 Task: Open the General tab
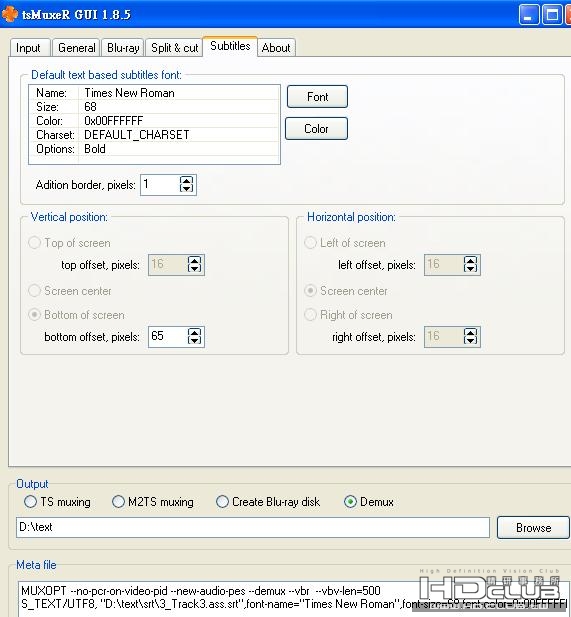[76, 48]
